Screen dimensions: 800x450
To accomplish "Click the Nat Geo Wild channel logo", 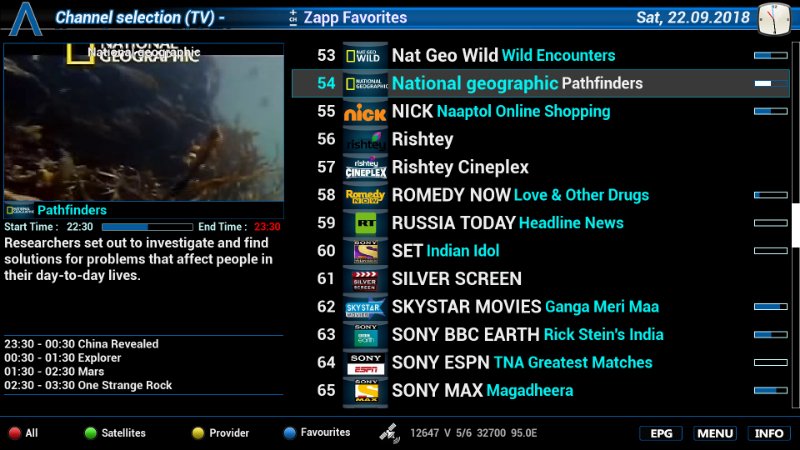I will 365,56.
